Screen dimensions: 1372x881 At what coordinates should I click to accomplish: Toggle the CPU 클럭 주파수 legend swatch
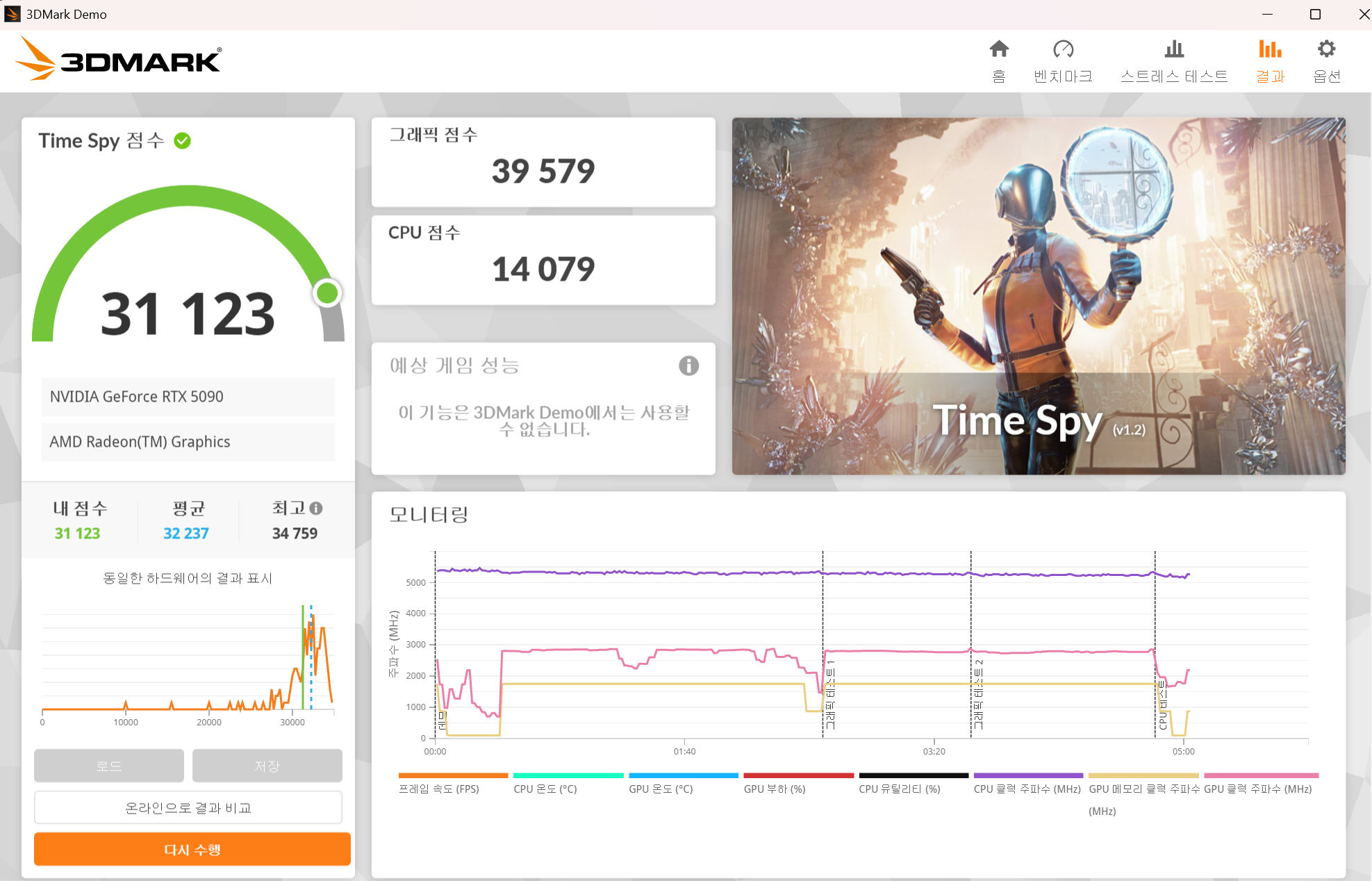[x=1028, y=775]
